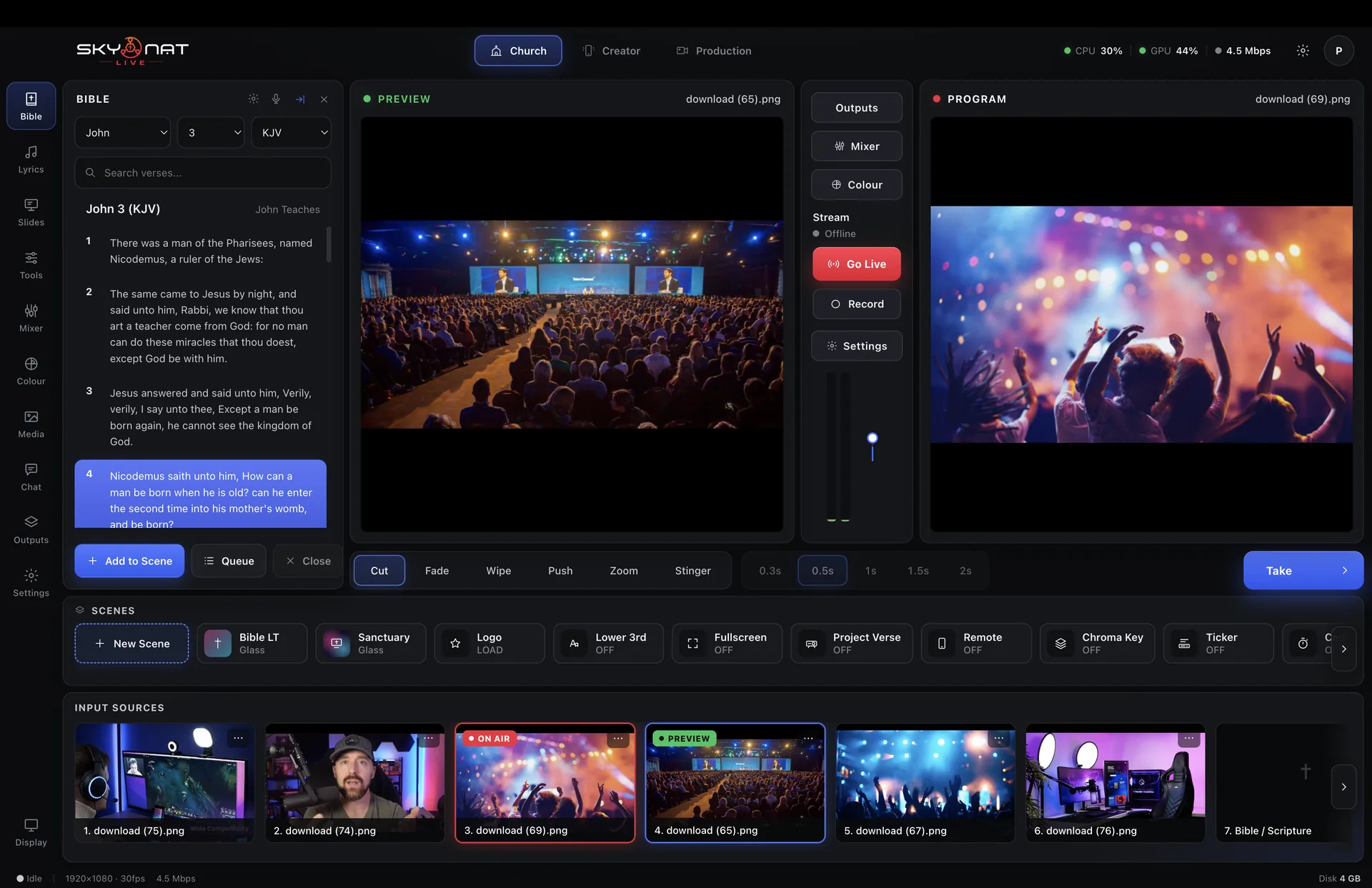The width and height of the screenshot is (1372, 888).
Task: Click the Go Live button
Action: click(x=856, y=264)
